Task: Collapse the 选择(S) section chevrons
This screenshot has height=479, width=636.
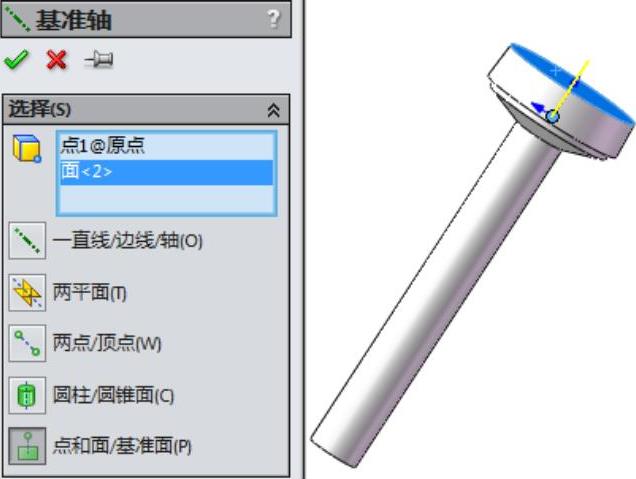Action: (273, 110)
